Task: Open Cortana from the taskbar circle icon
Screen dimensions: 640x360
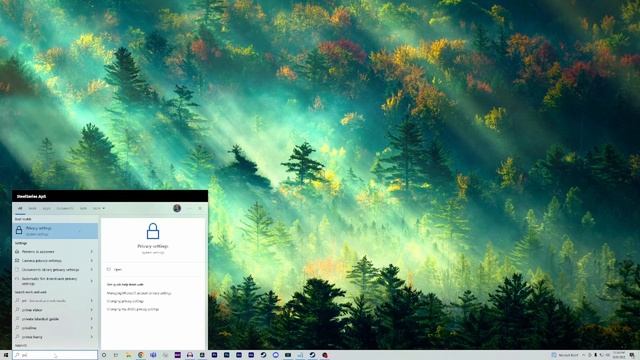Action: 104,355
